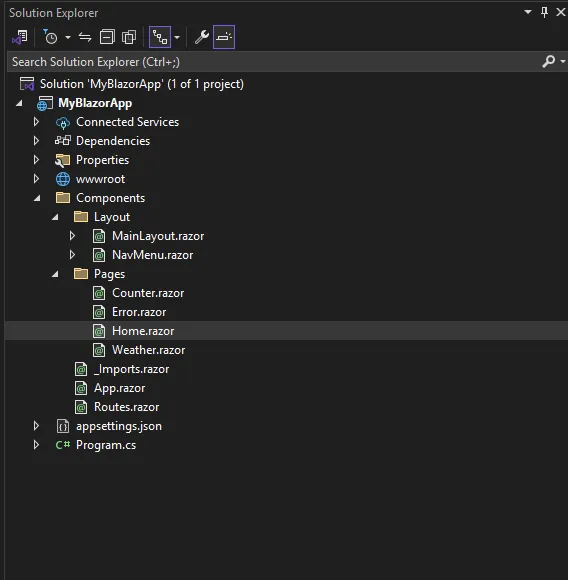Collapse the Components folder
The image size is (568, 580).
point(37,198)
